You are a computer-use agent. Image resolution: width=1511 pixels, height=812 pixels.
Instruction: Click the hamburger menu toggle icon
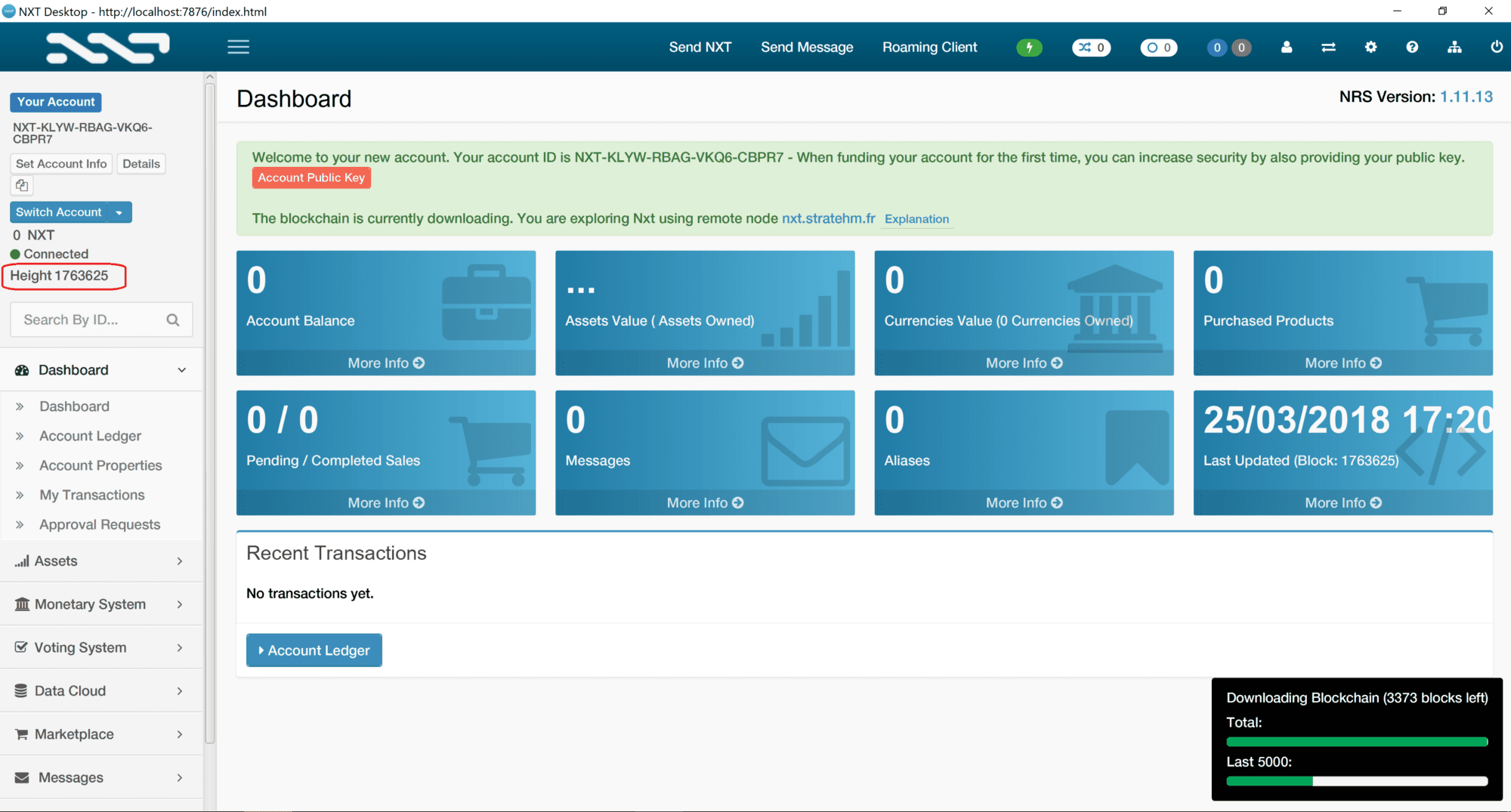click(238, 47)
